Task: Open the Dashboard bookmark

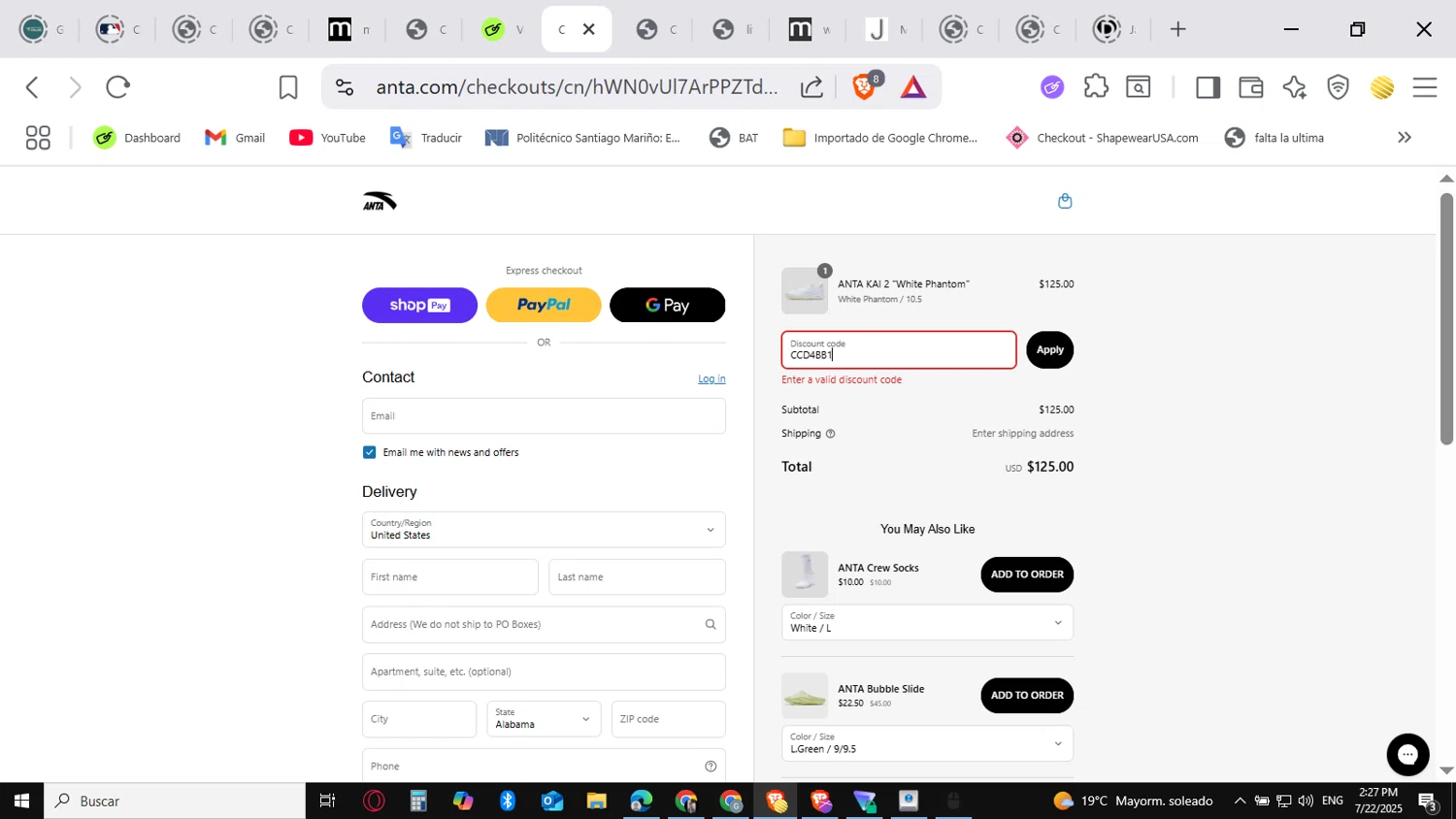Action: 137,138
